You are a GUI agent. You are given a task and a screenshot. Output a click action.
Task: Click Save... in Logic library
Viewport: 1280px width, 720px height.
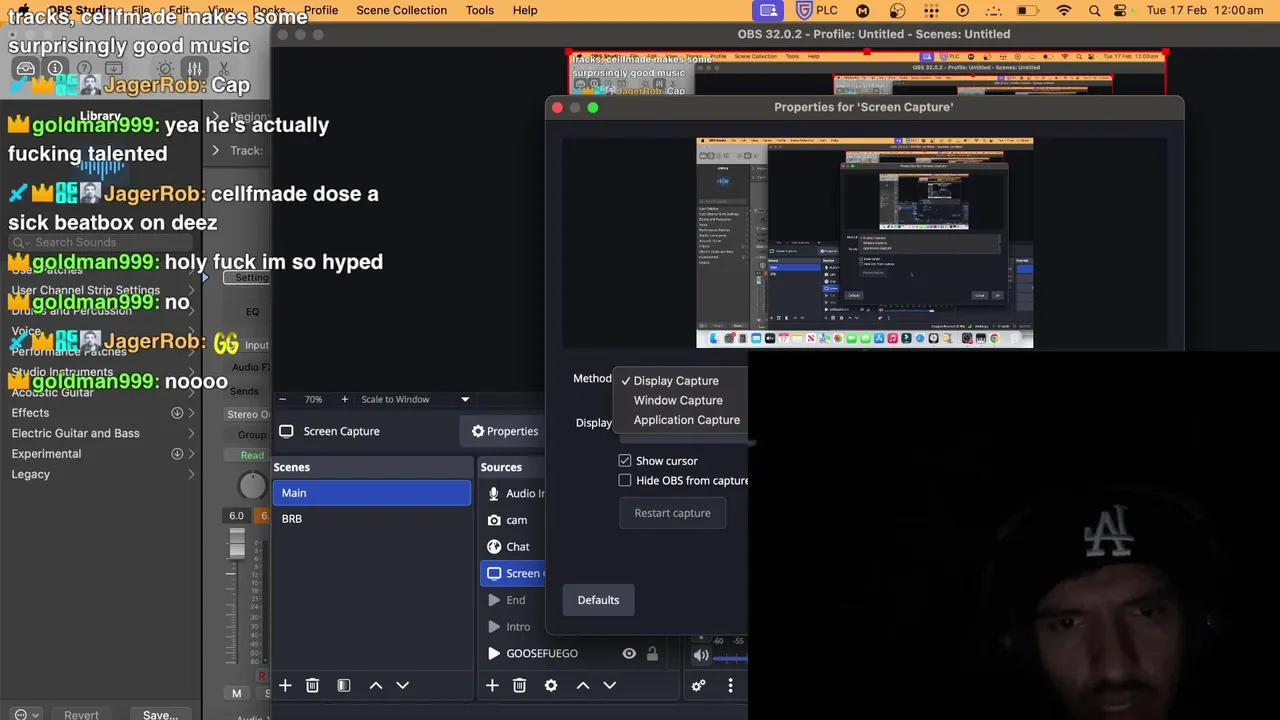[x=160, y=715]
